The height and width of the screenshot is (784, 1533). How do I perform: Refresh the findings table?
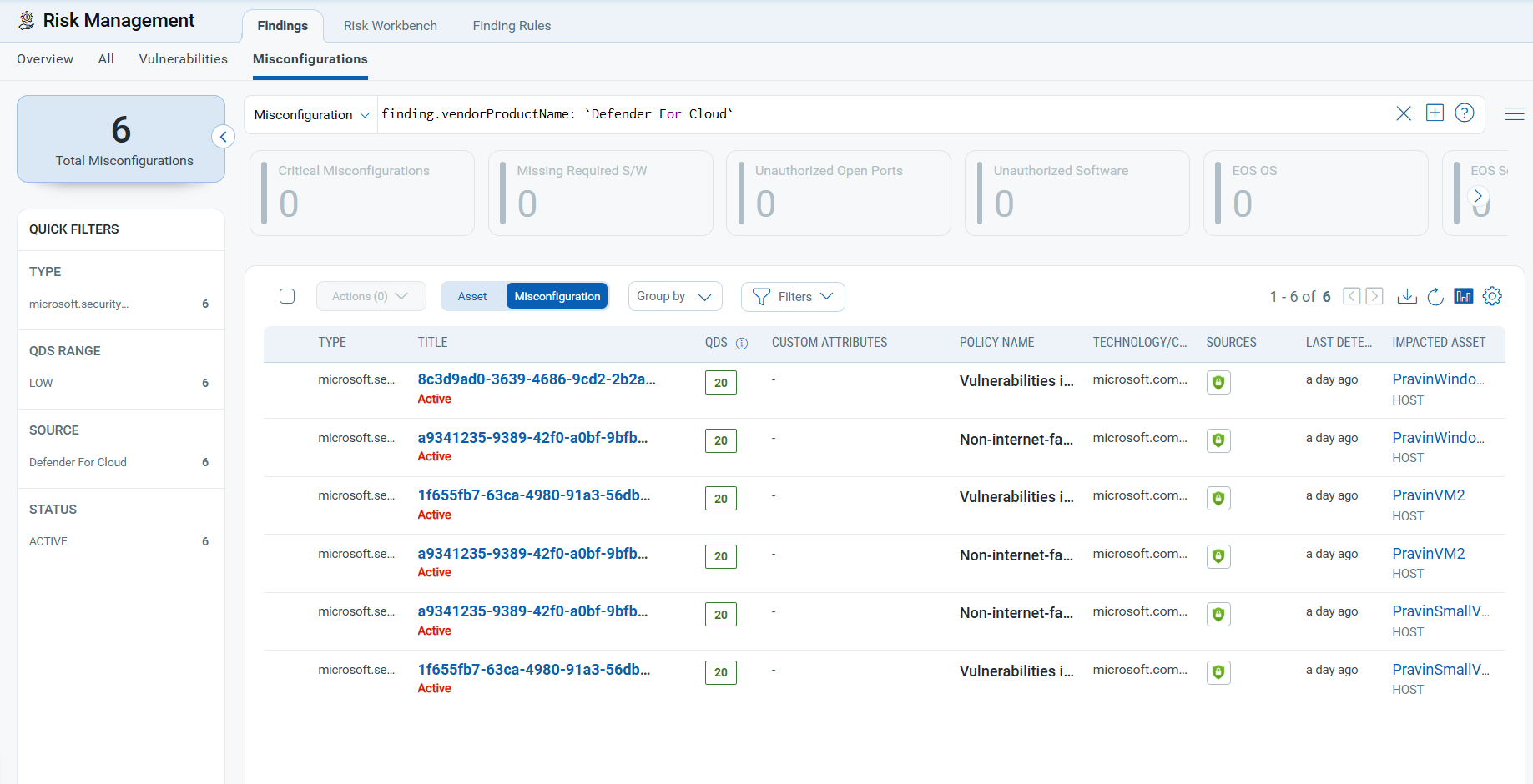pyautogui.click(x=1435, y=296)
